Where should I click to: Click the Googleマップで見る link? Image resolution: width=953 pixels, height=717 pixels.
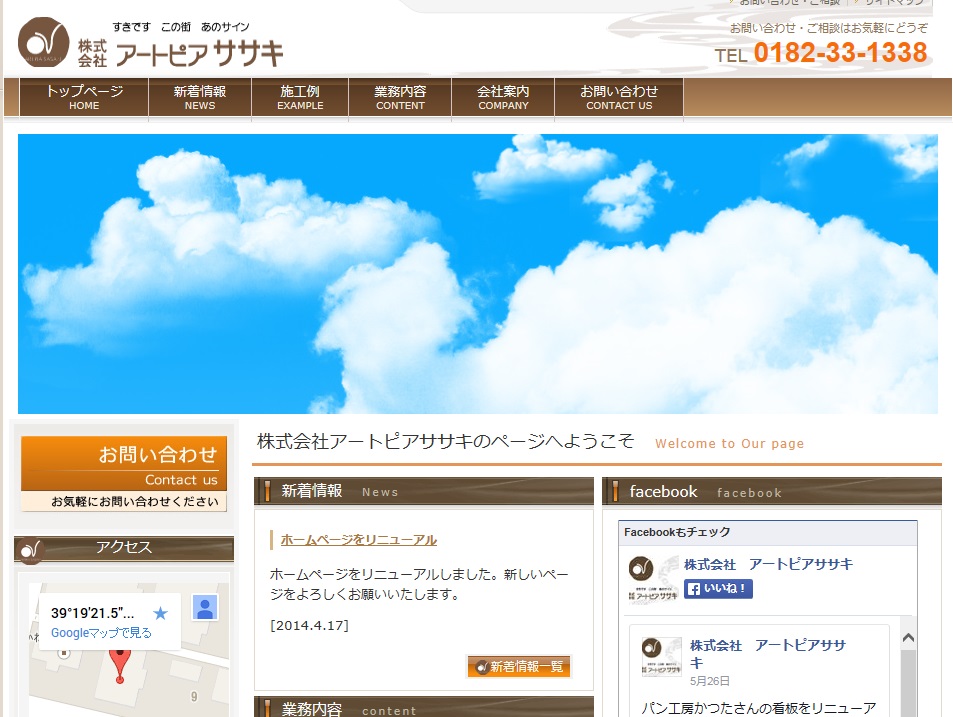101,633
